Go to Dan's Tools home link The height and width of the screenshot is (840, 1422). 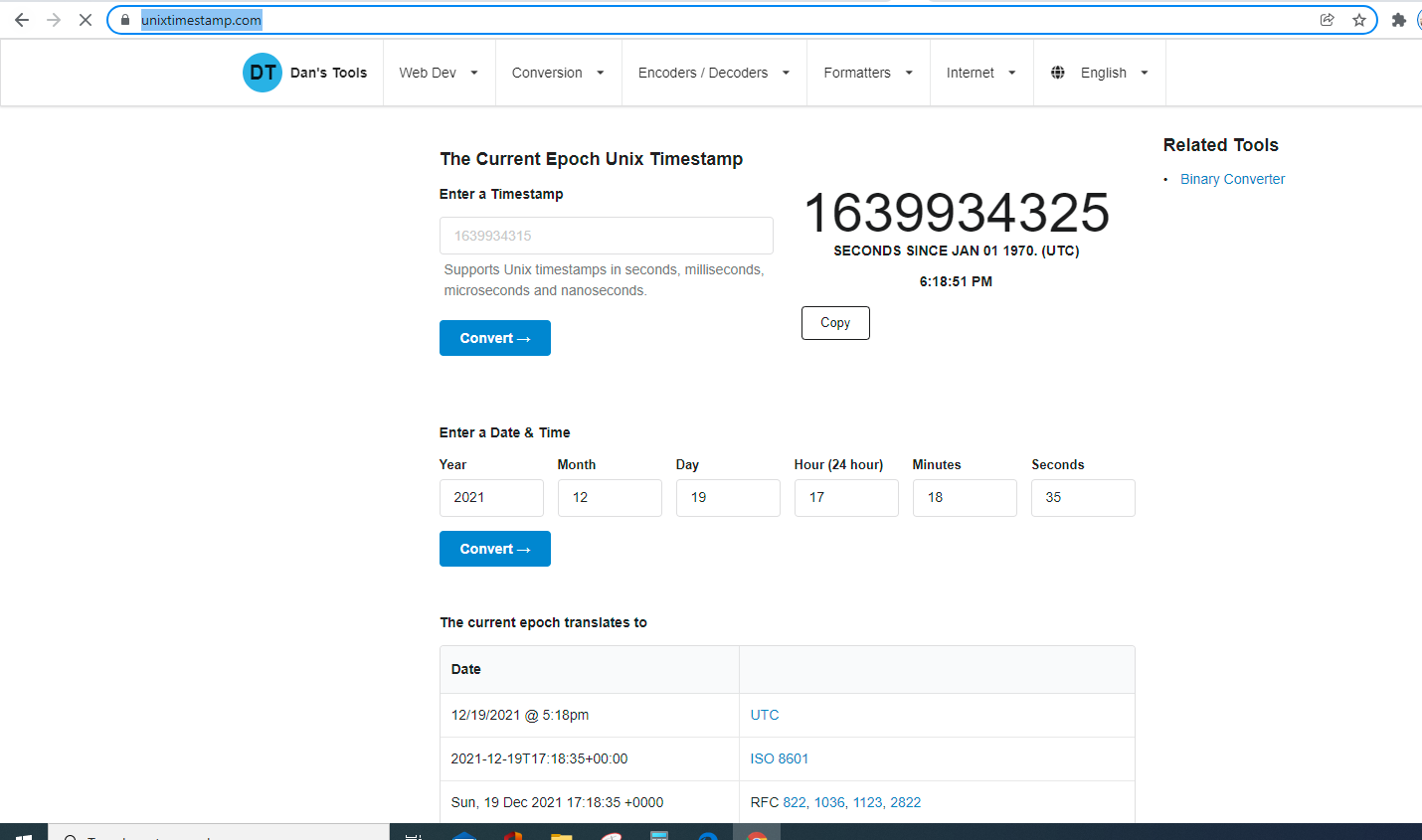[x=328, y=73]
